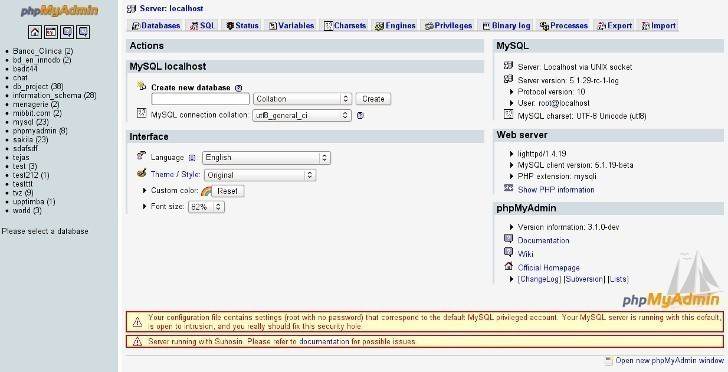Open the MySQL connection collation dropdown
This screenshot has height=372, width=728.
pos(302,115)
